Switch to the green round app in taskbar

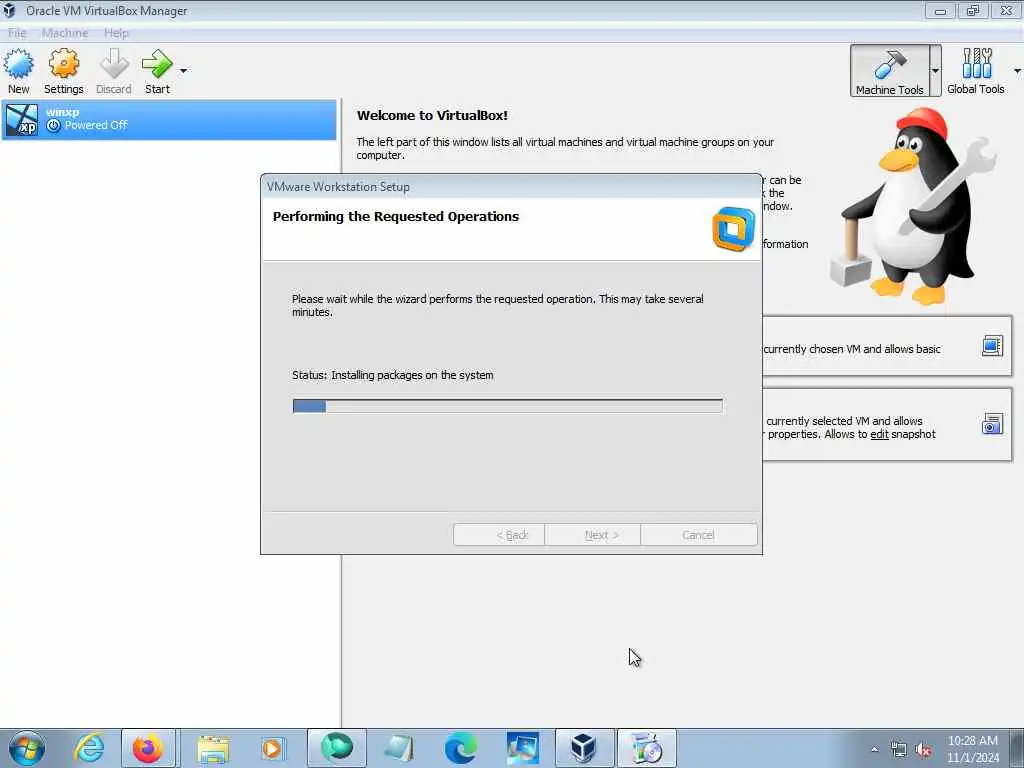(x=336, y=748)
